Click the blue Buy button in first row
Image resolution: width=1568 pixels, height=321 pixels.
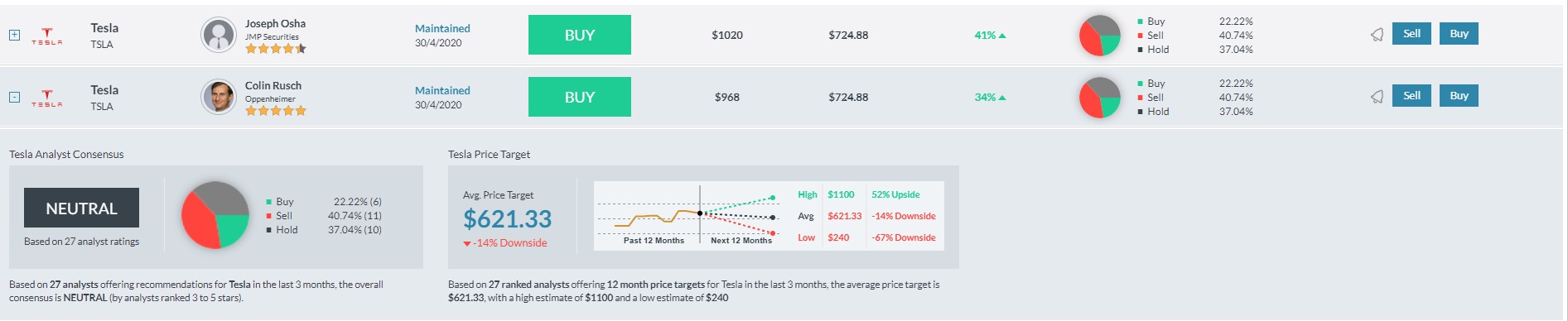point(1459,34)
